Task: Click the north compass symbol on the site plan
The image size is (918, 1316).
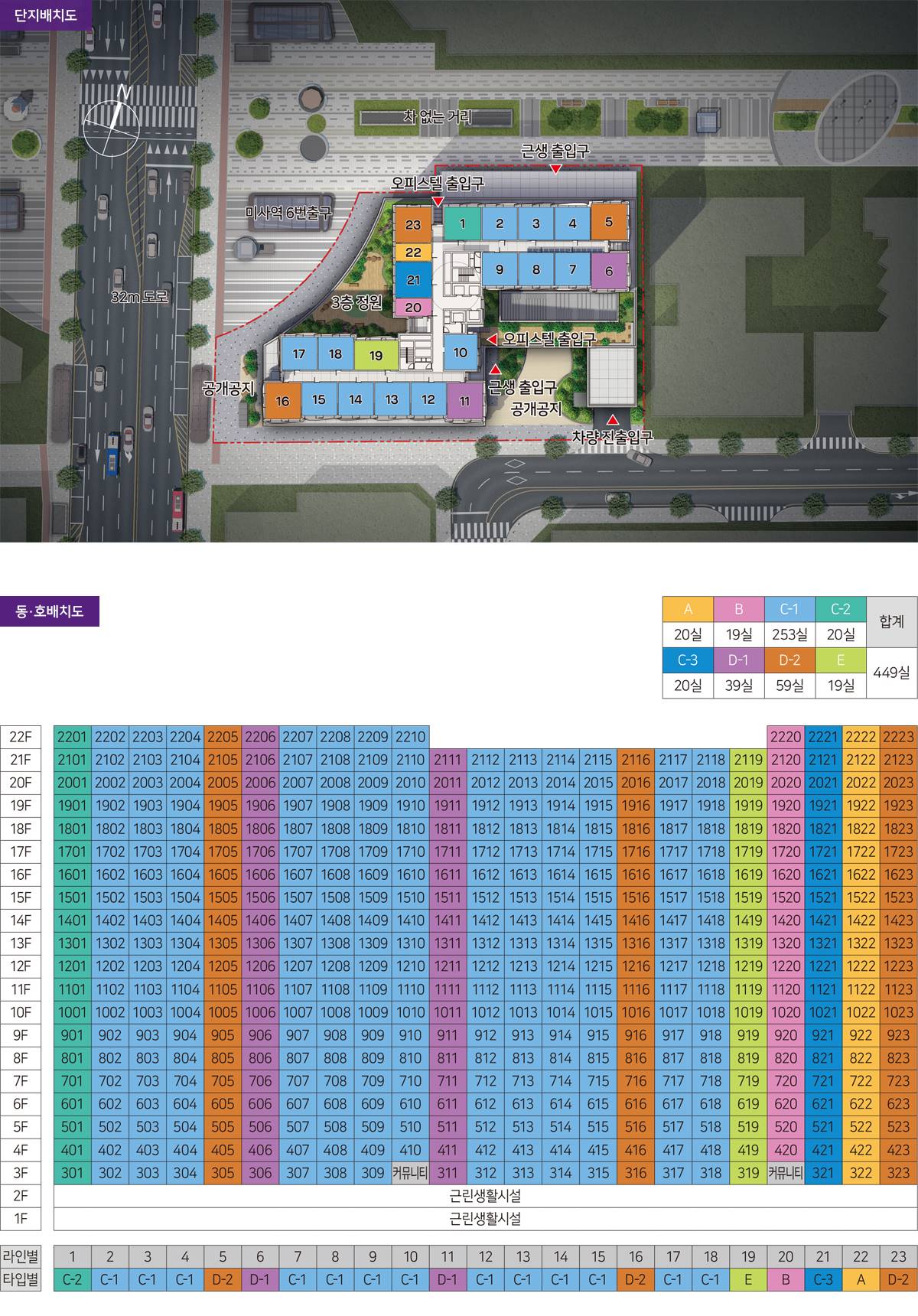Action: (x=112, y=124)
